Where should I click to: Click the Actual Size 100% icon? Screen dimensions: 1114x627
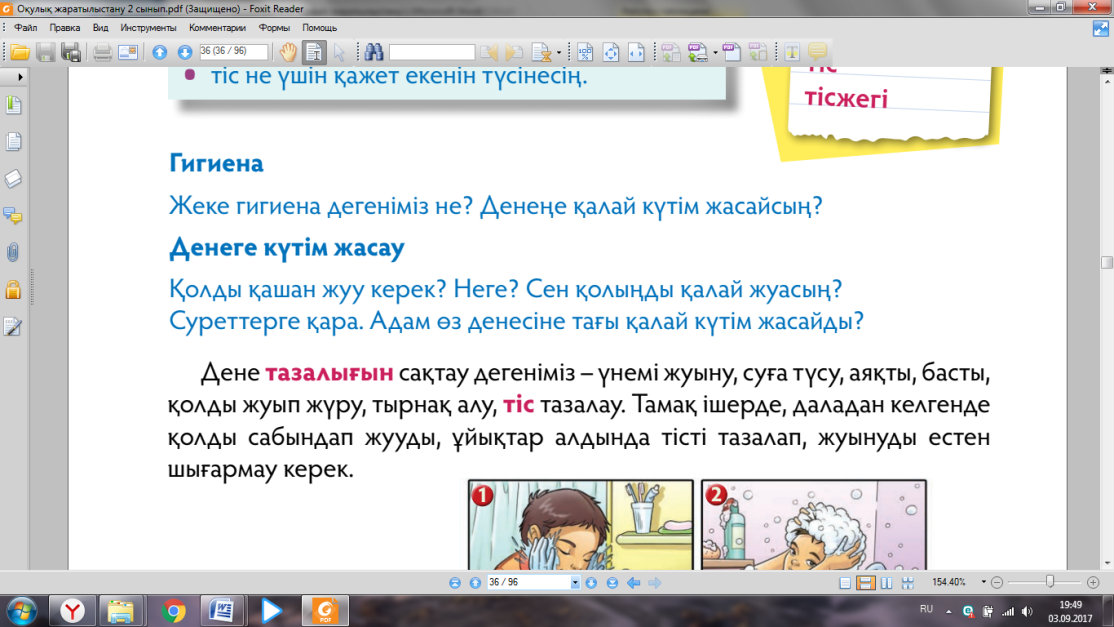(x=585, y=52)
